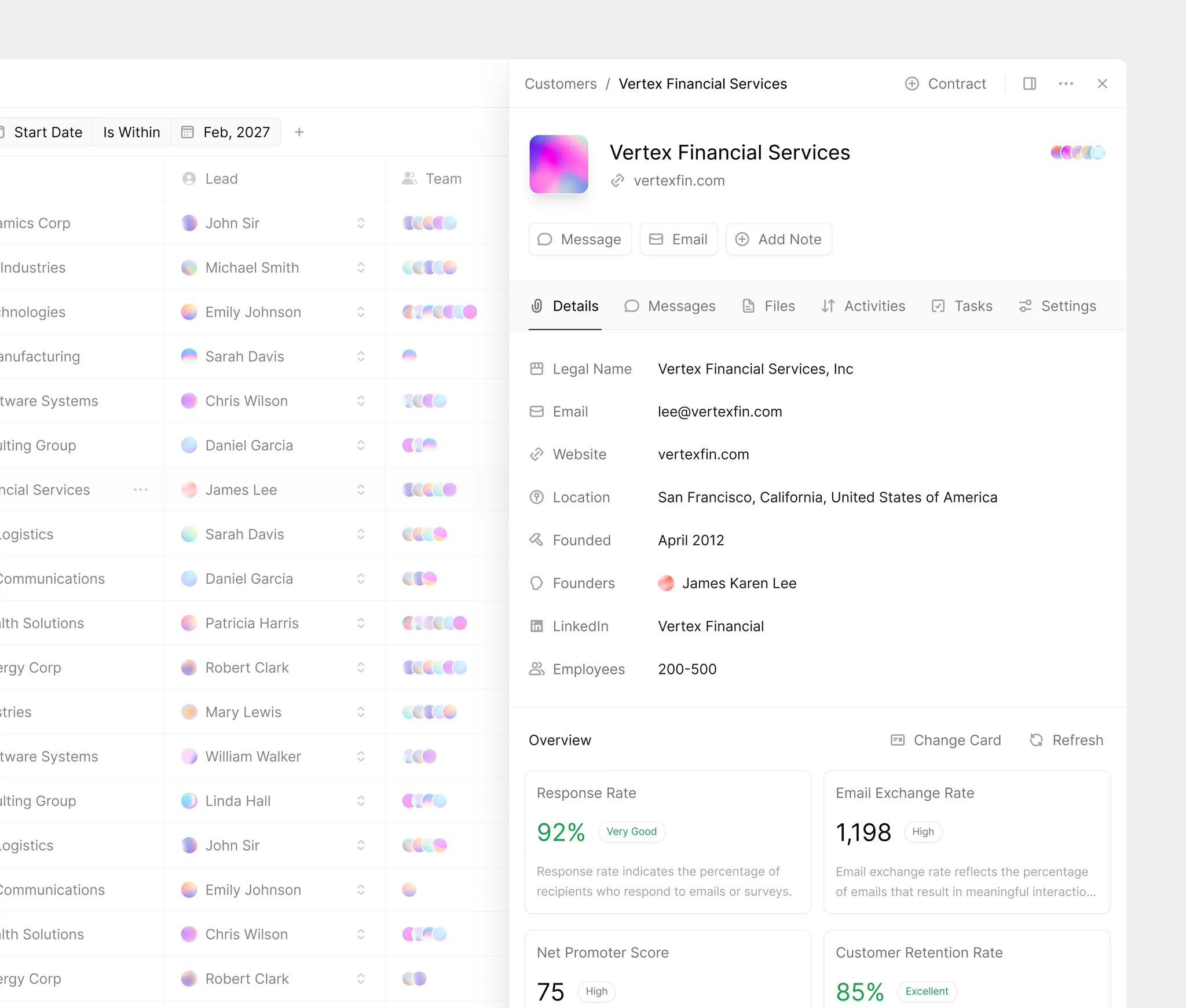Viewport: 1186px width, 1008px height.
Task: Expand lead selector for James Lee
Action: pos(361,490)
